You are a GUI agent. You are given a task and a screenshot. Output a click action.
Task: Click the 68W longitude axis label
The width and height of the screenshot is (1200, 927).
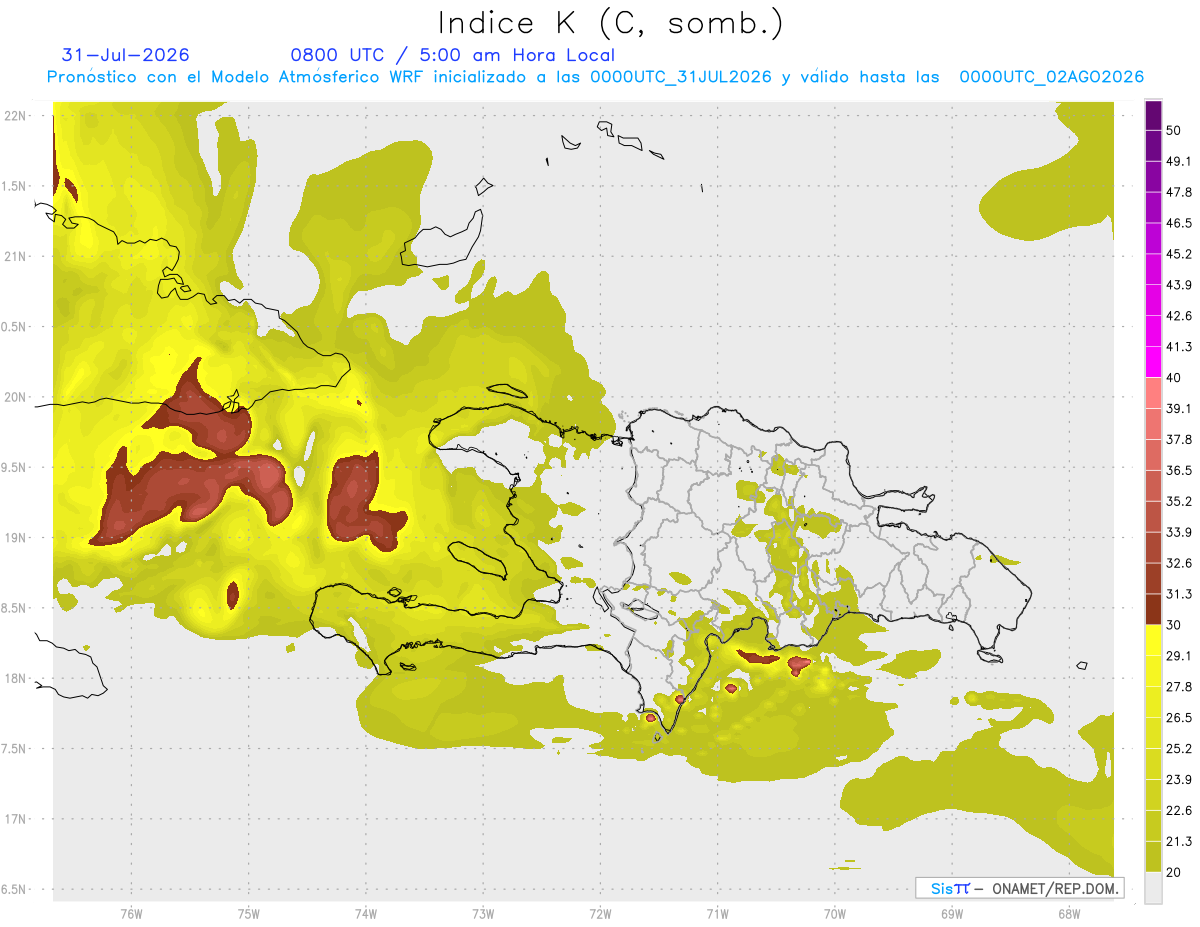coord(1068,913)
